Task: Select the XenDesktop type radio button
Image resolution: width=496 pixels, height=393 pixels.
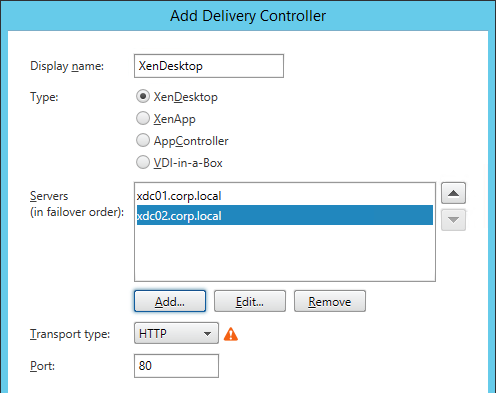Action: pos(143,97)
